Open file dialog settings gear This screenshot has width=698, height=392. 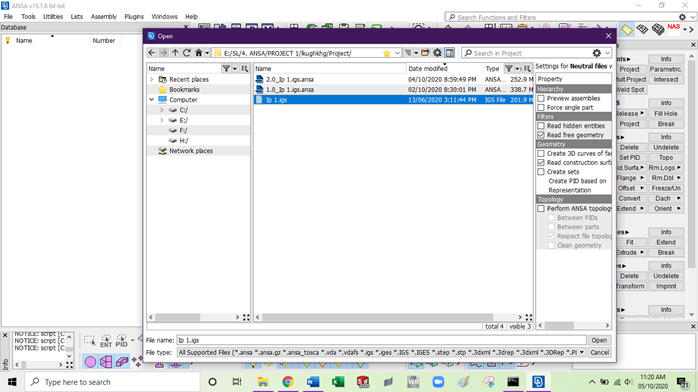coord(438,53)
